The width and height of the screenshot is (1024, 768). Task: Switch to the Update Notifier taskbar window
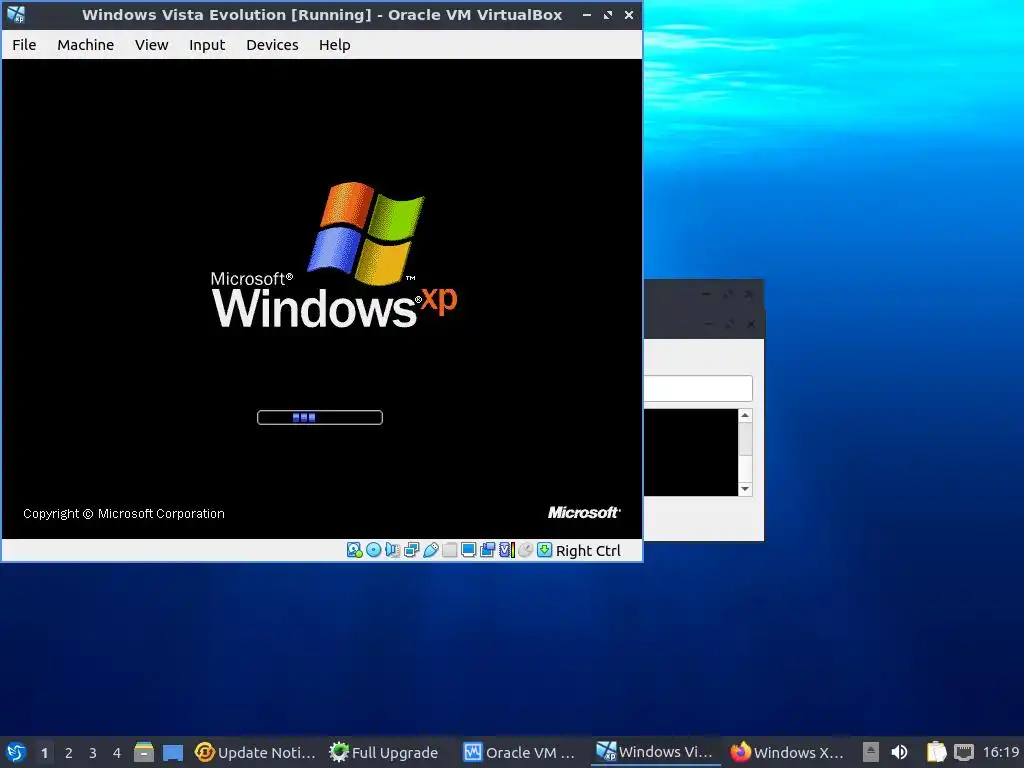(255, 752)
